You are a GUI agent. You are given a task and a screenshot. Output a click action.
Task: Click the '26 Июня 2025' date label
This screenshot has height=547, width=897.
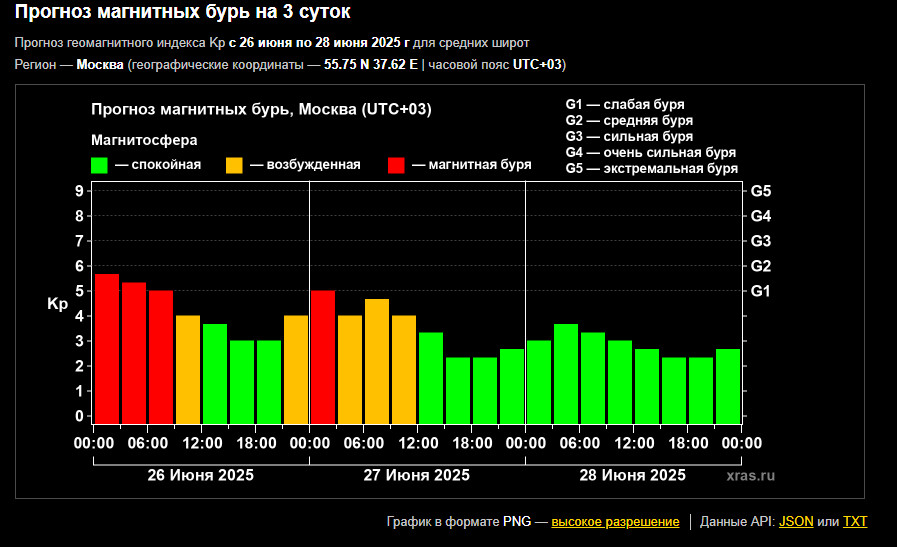(x=200, y=475)
